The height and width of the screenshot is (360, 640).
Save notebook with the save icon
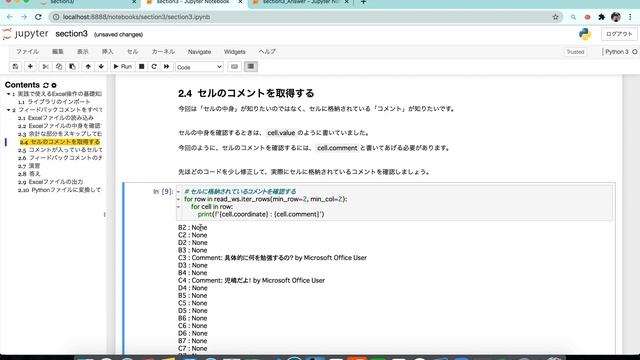[x=15, y=67]
